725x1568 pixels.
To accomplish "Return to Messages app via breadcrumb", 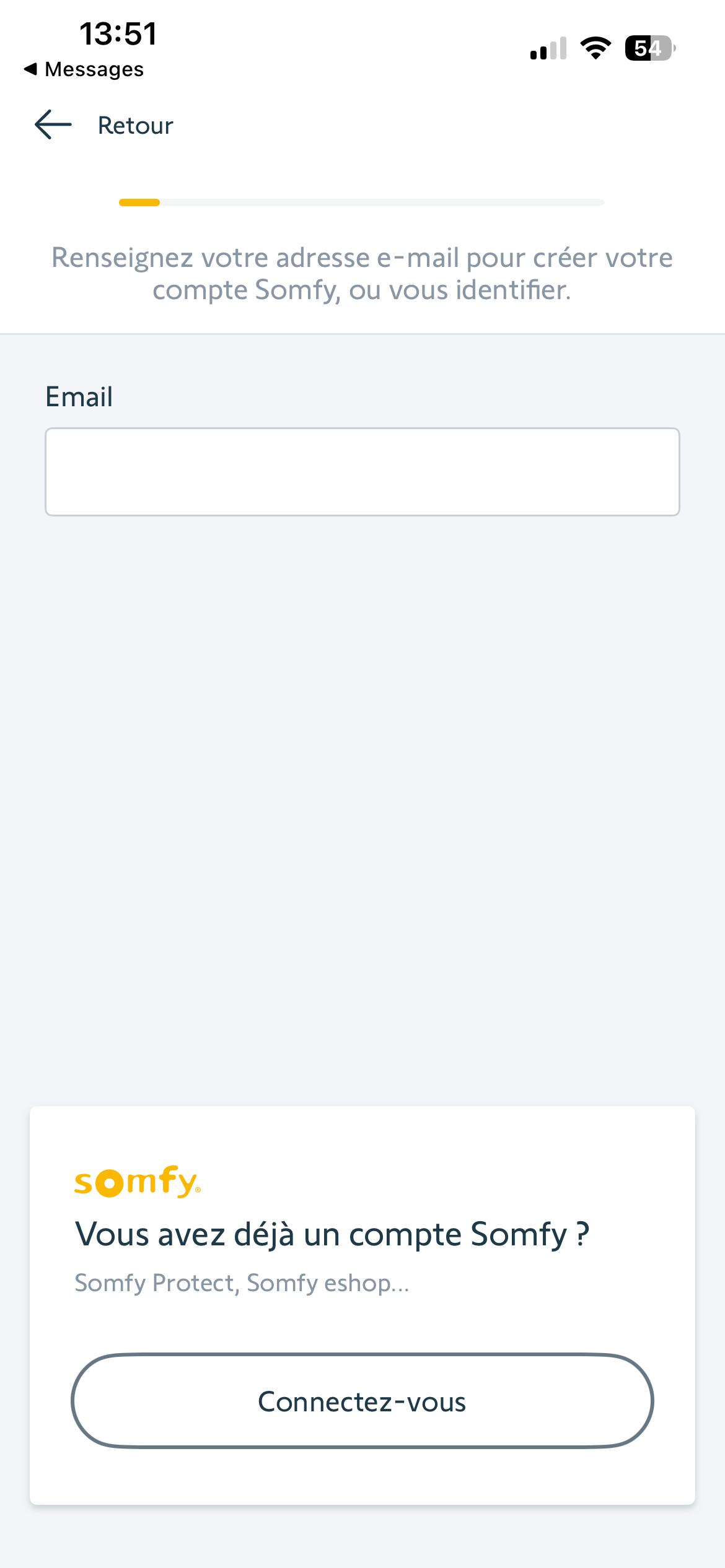I will tap(84, 69).
